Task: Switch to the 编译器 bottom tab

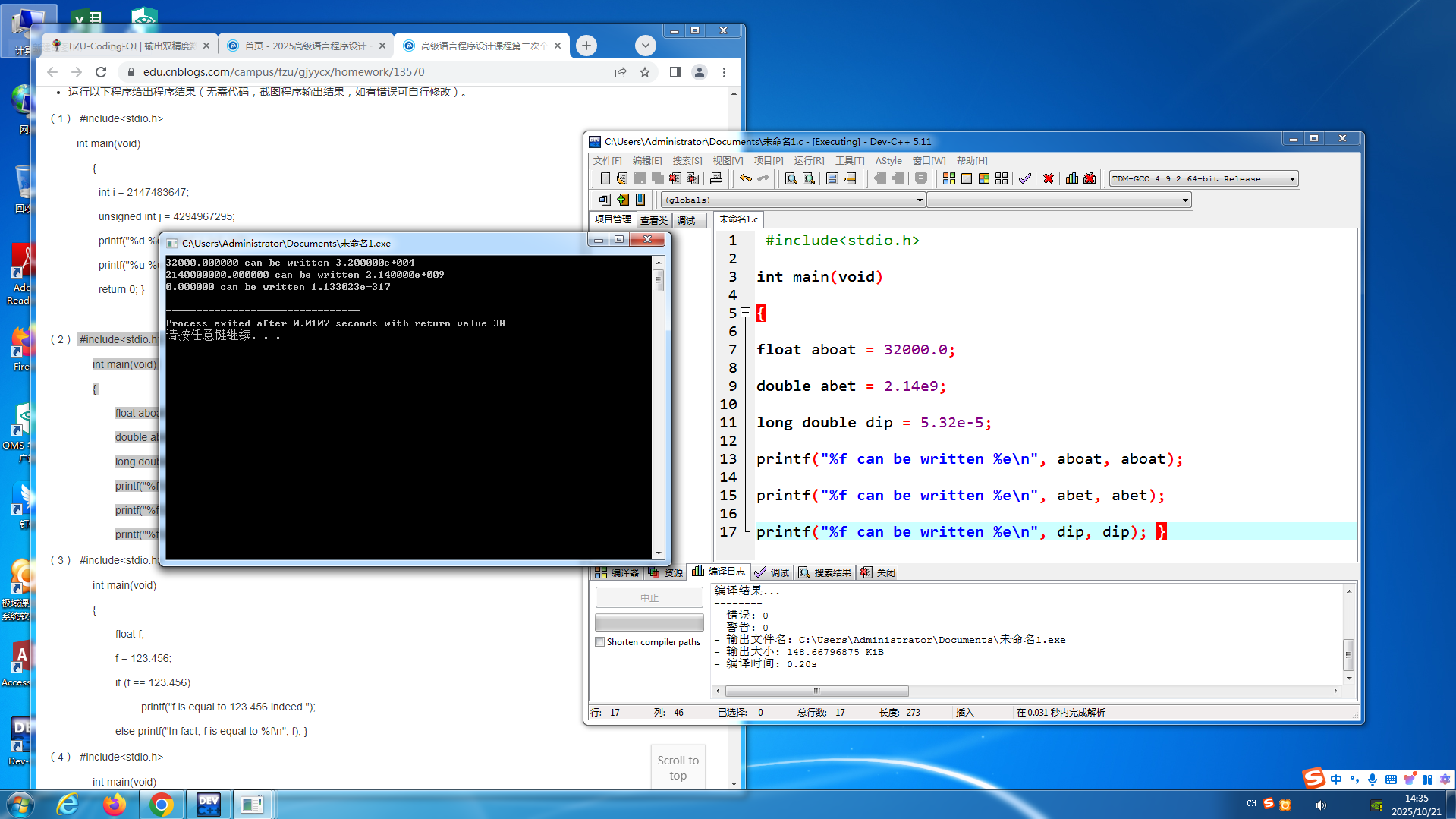Action: pos(618,572)
